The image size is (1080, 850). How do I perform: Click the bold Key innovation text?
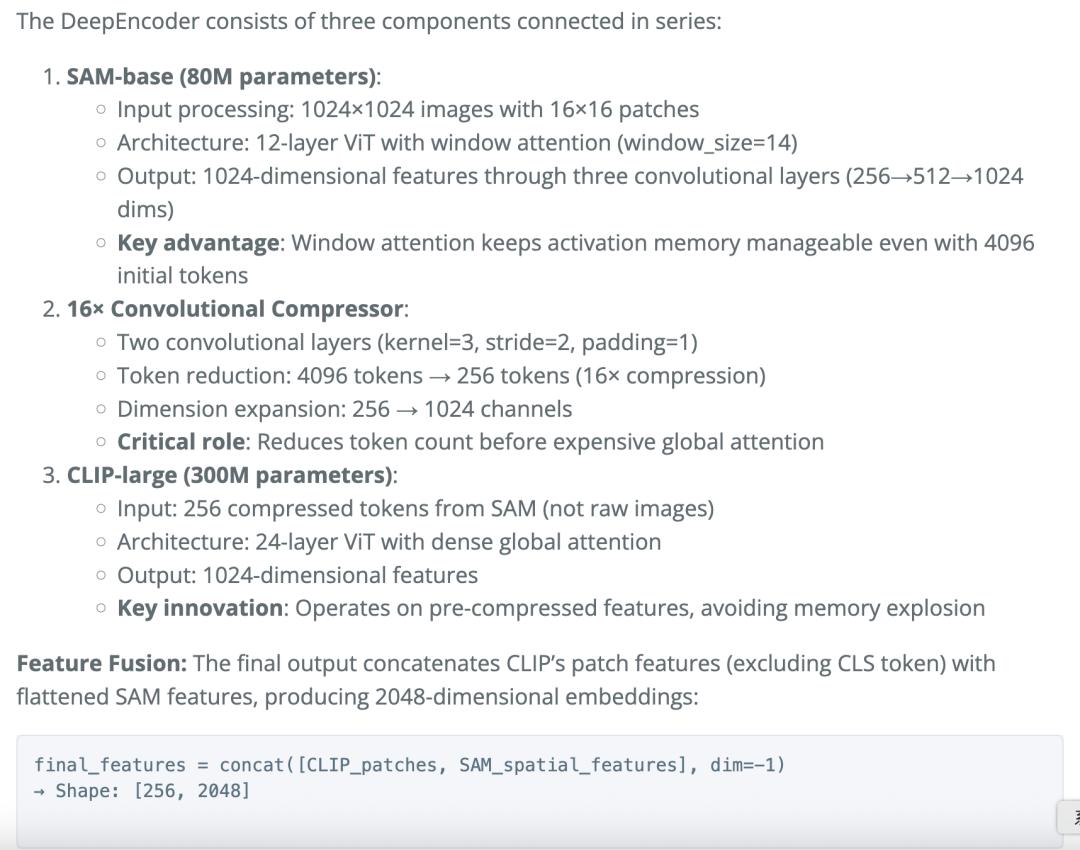click(200, 608)
